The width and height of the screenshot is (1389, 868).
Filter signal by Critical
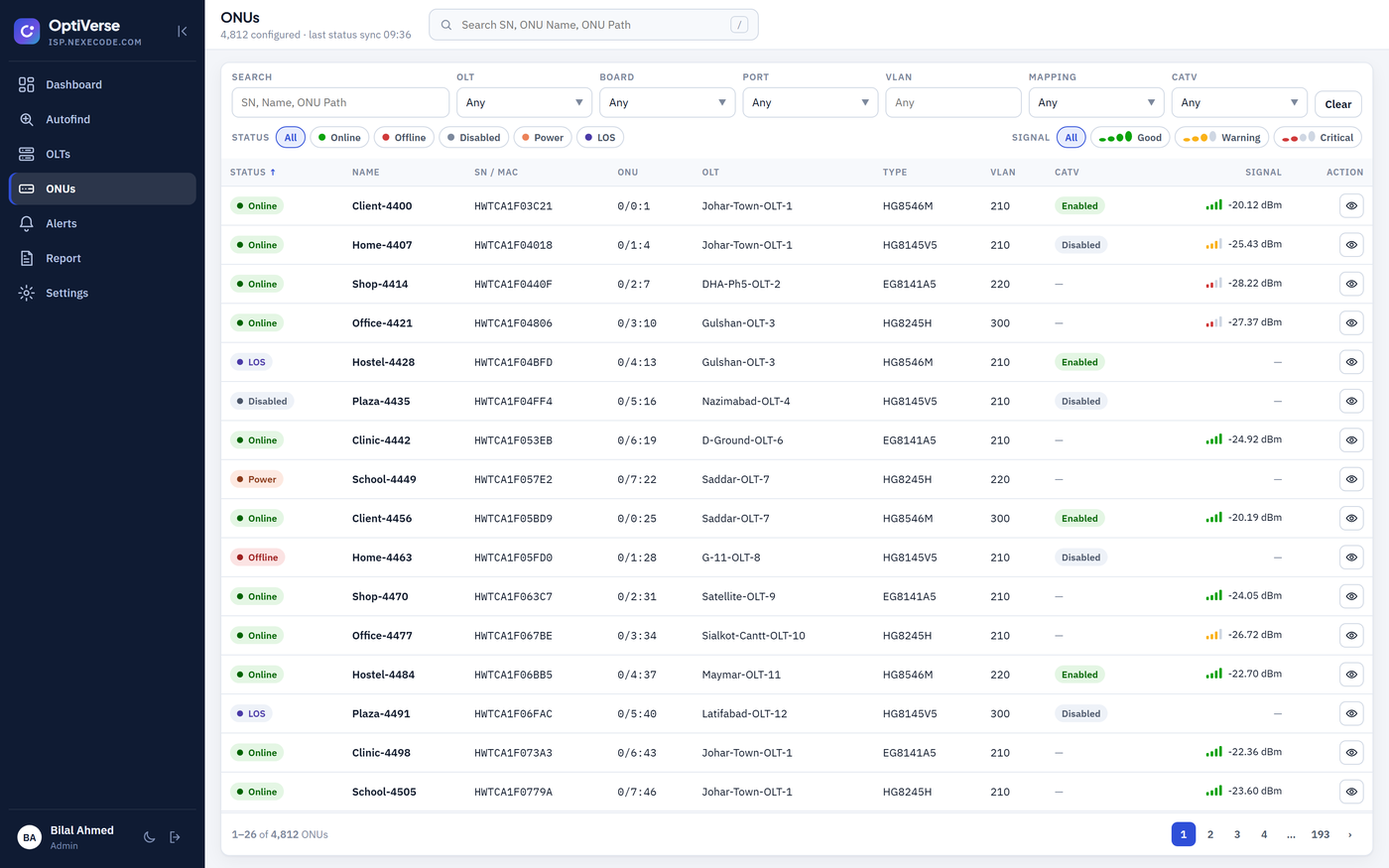[x=1318, y=138]
